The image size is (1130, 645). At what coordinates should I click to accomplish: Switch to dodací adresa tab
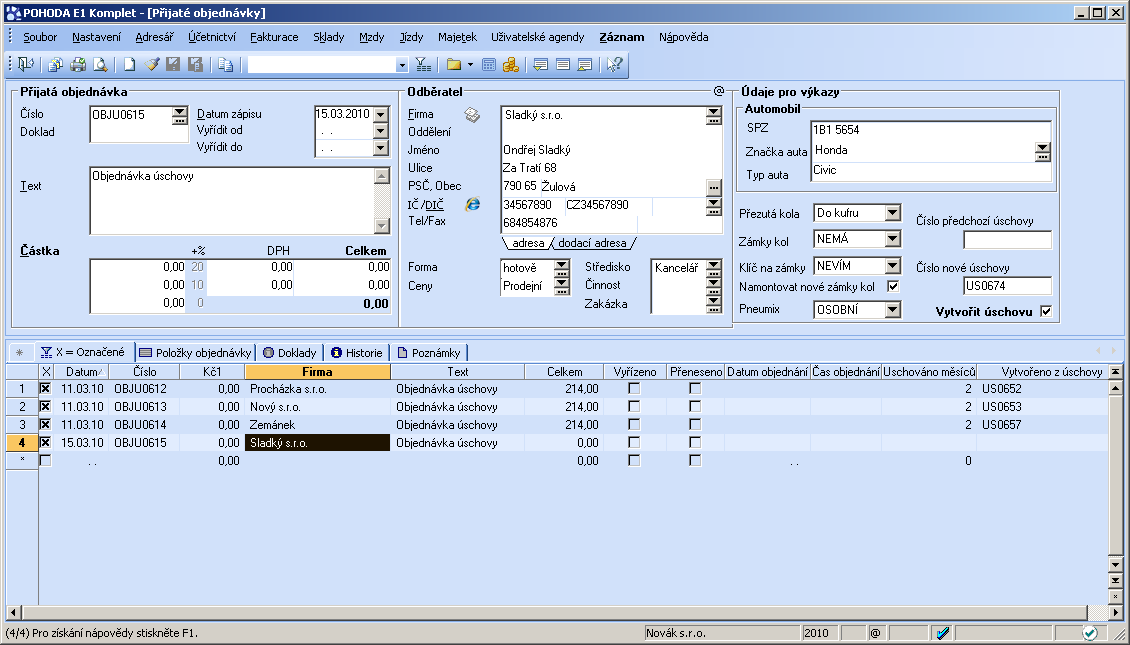592,243
